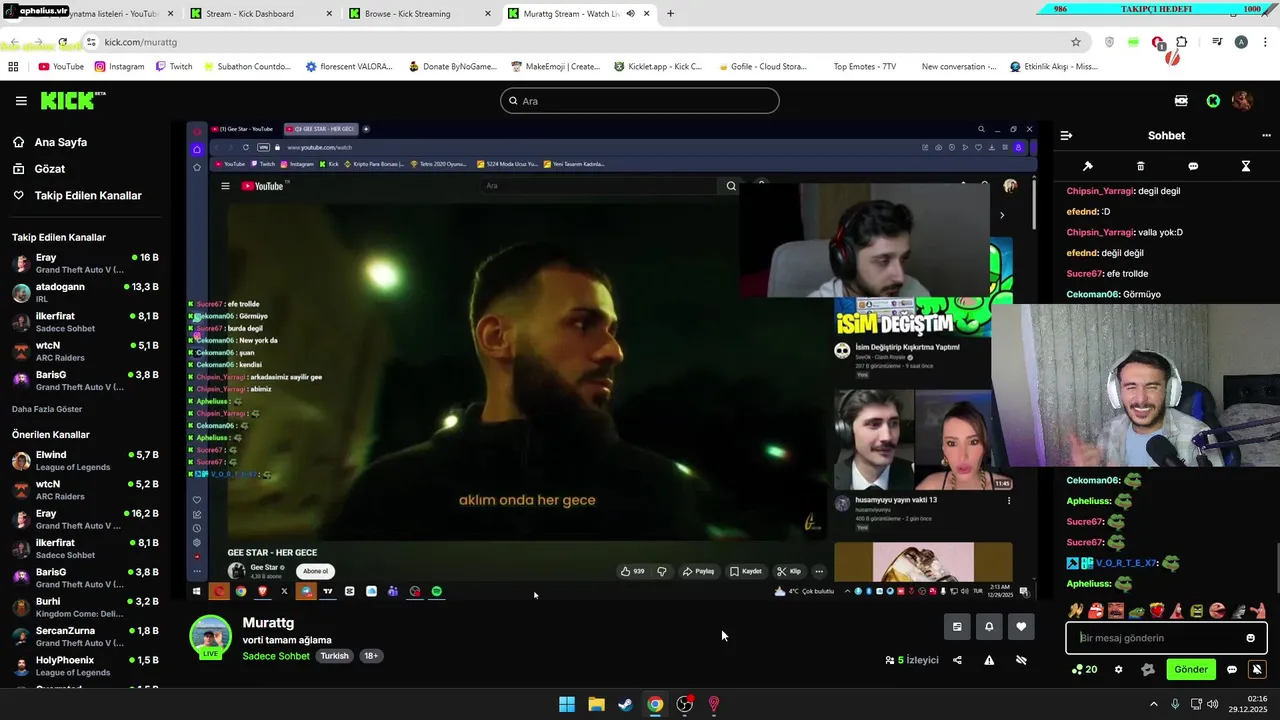
Task: Click the speech bubble icon beside Gönder
Action: [x=1232, y=670]
